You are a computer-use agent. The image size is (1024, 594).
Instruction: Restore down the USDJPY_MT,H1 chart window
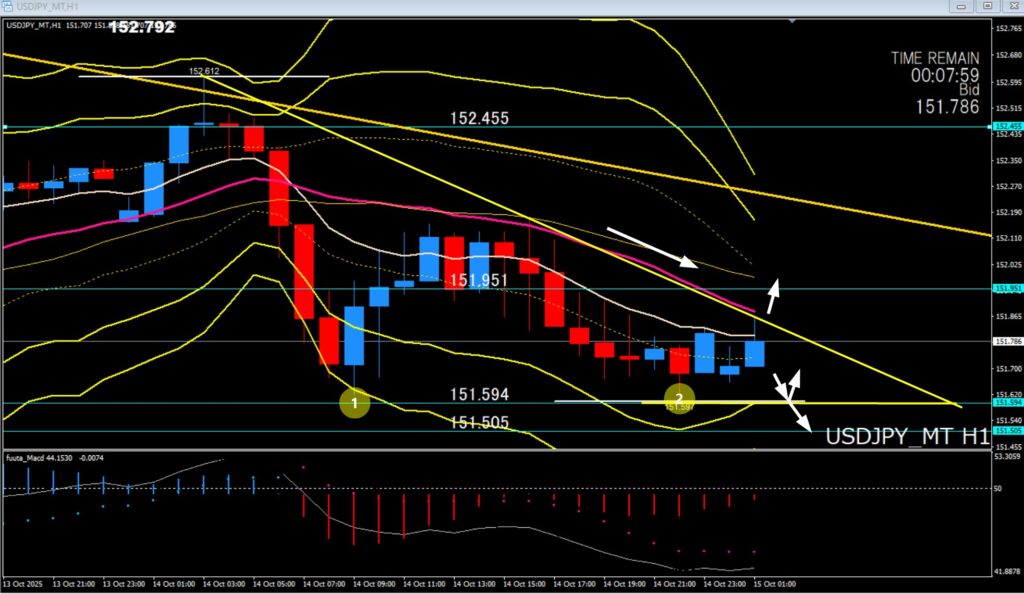[988, 6]
